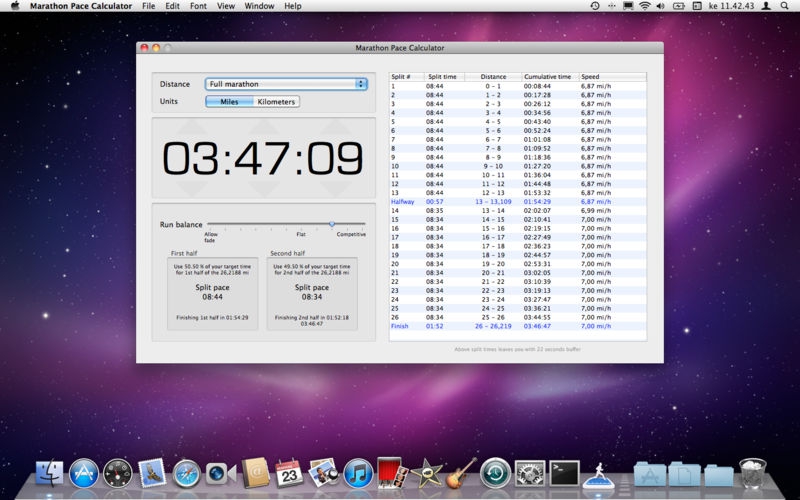Screen dimensions: 800x500
Task: Open Time Machine from the dock
Action: pos(495,473)
